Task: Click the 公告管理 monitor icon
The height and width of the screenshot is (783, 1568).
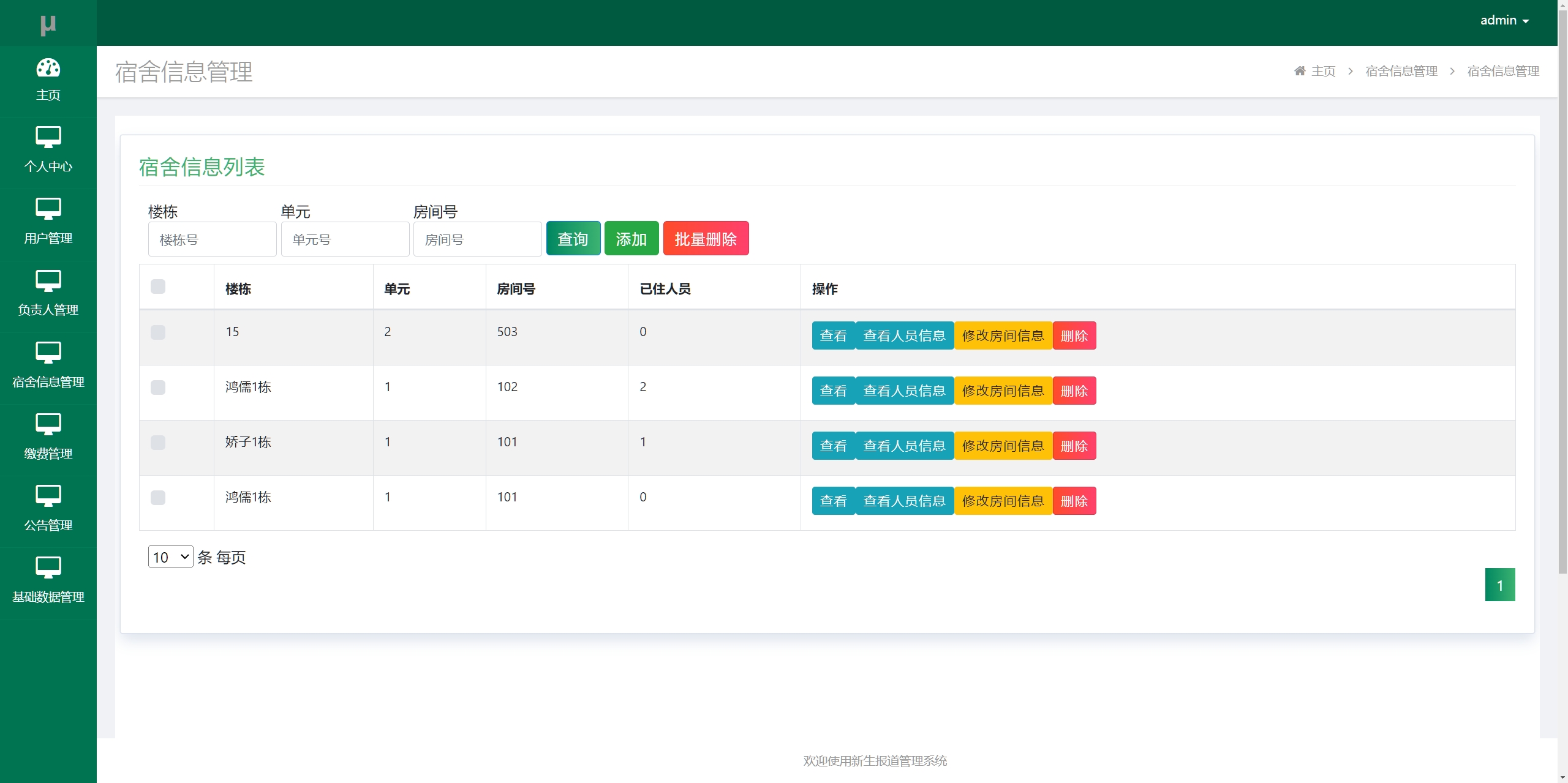Action: coord(48,495)
